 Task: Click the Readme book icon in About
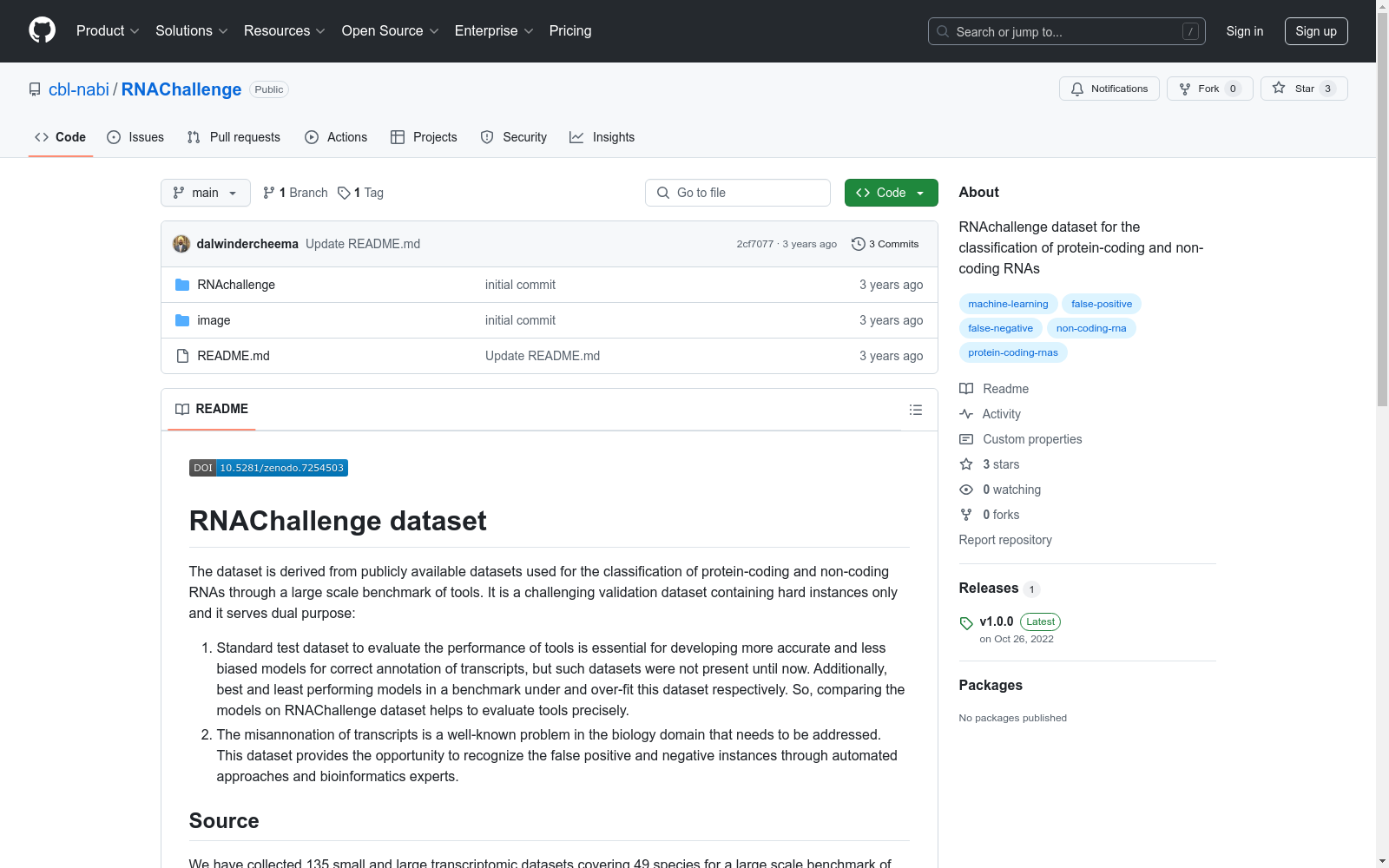(x=966, y=389)
